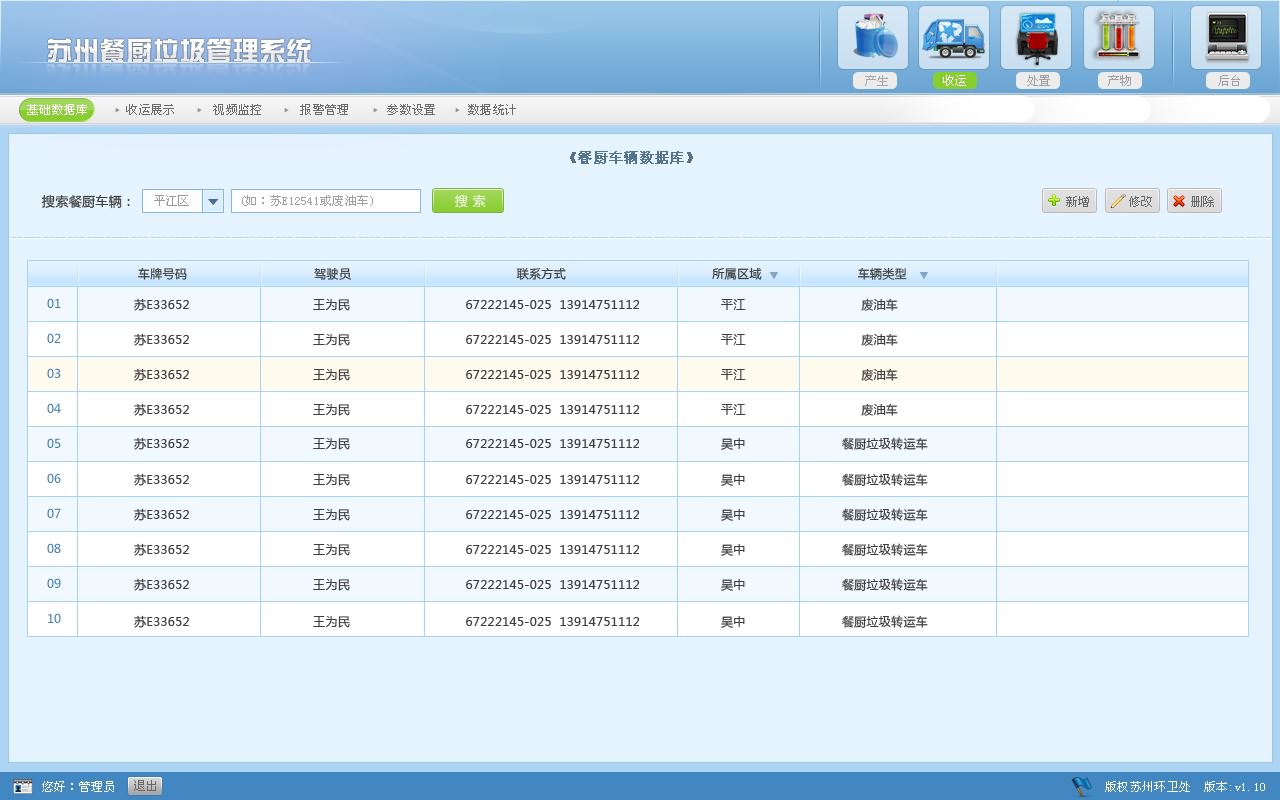Expand the 平江区 district dropdown
Viewport: 1280px width, 800px height.
[213, 201]
